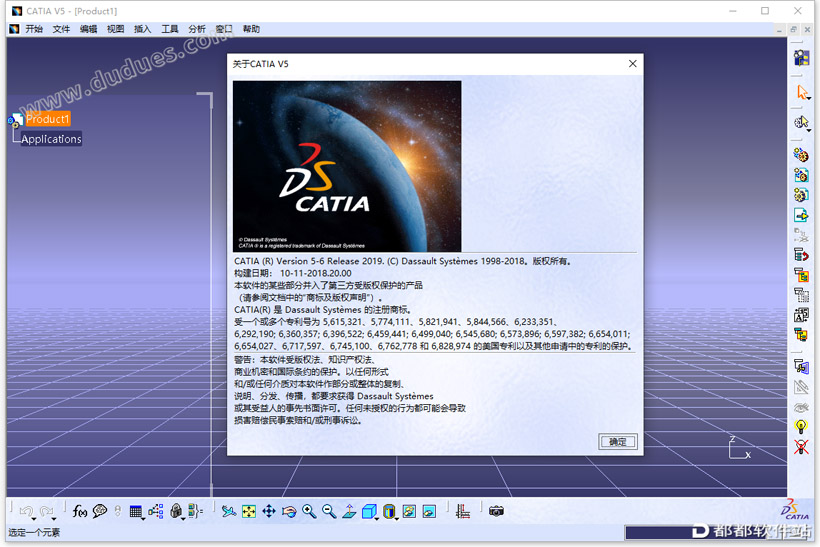Open the 编辑 menu
Screen dimensions: 820x547
88,29
